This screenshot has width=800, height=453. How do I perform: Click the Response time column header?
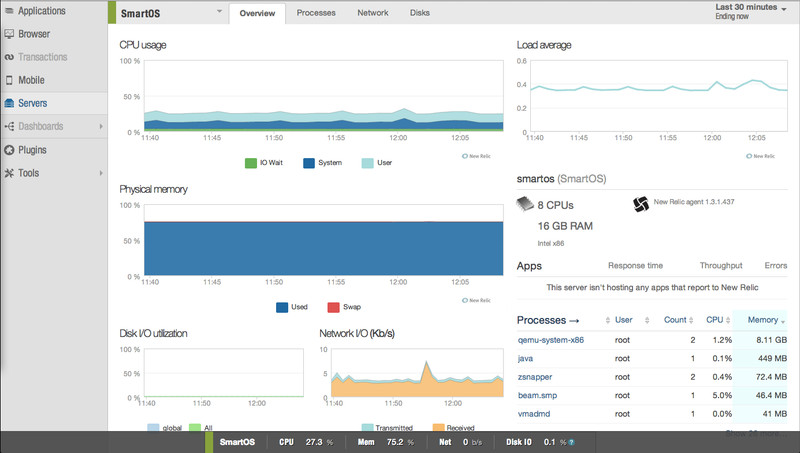(635, 266)
